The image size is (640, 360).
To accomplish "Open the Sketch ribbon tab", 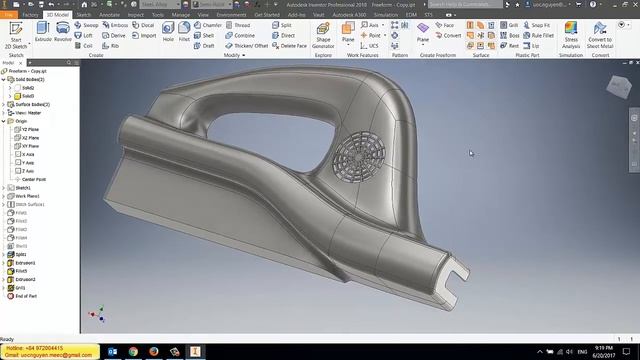I will pos(84,15).
